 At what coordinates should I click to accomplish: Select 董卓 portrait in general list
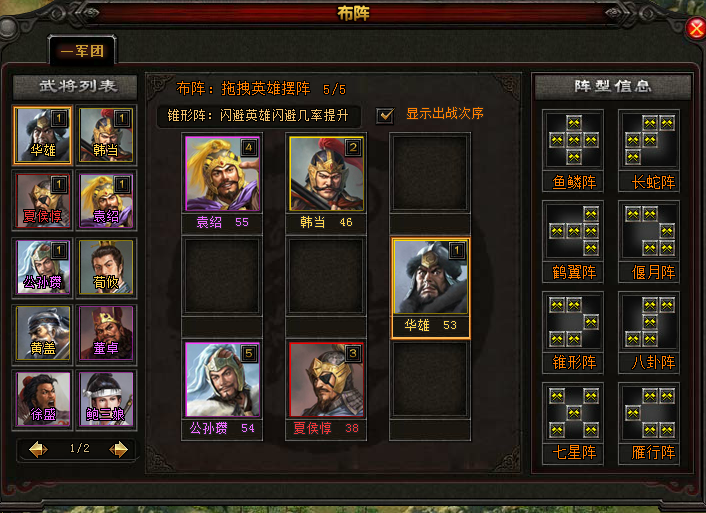[106, 333]
